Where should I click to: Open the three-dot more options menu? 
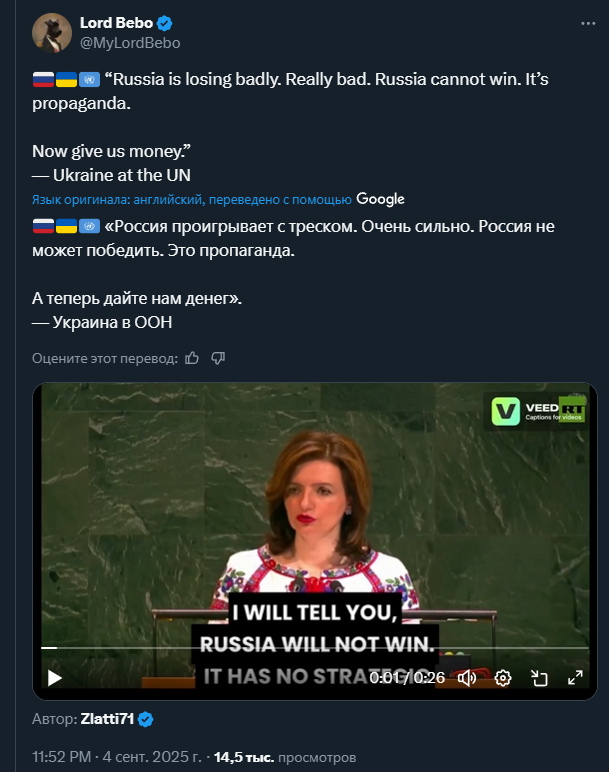[588, 24]
